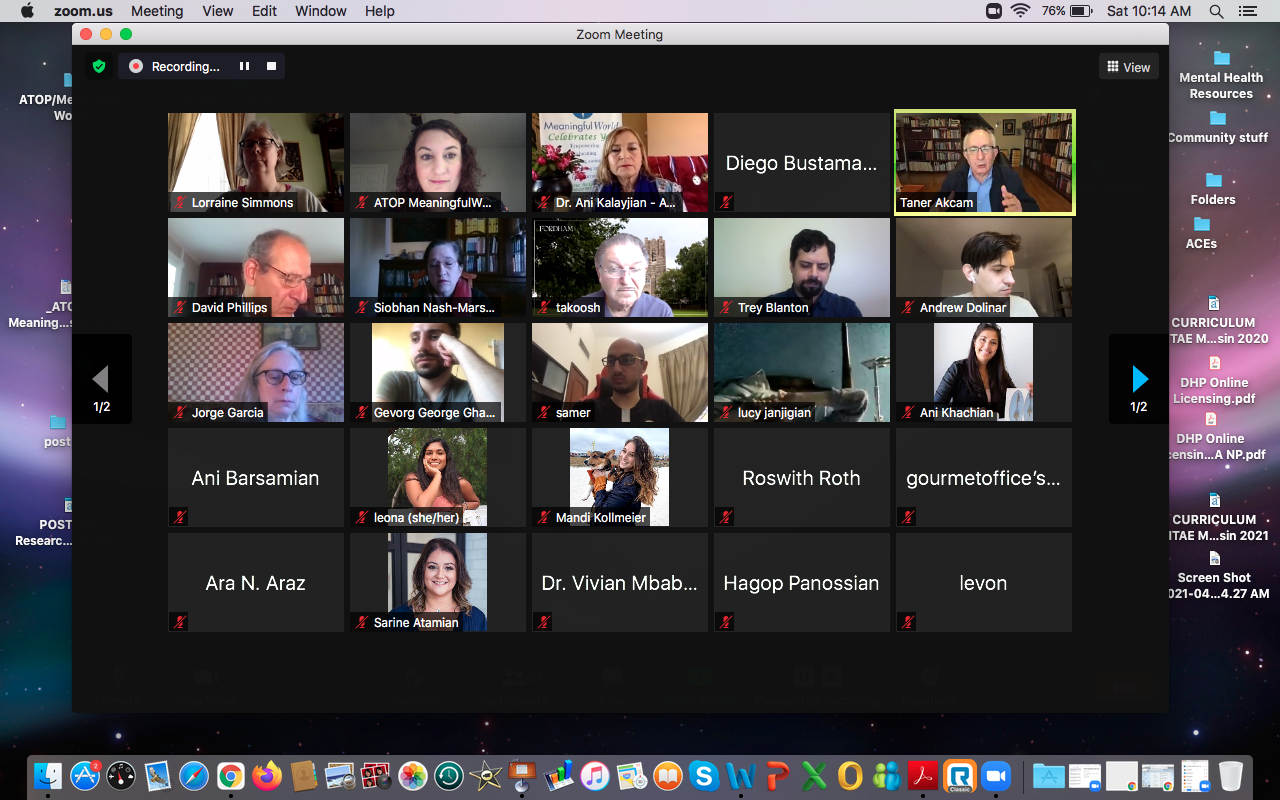Open Google Chrome from the dock
1280x800 pixels.
(x=231, y=776)
